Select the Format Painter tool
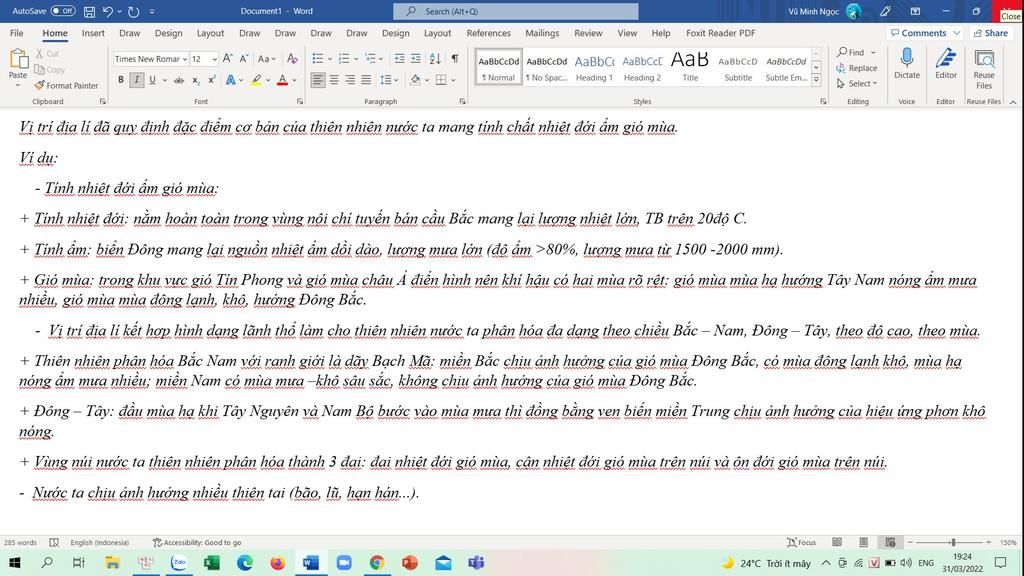Viewport: 1024px width, 576px height. point(66,86)
